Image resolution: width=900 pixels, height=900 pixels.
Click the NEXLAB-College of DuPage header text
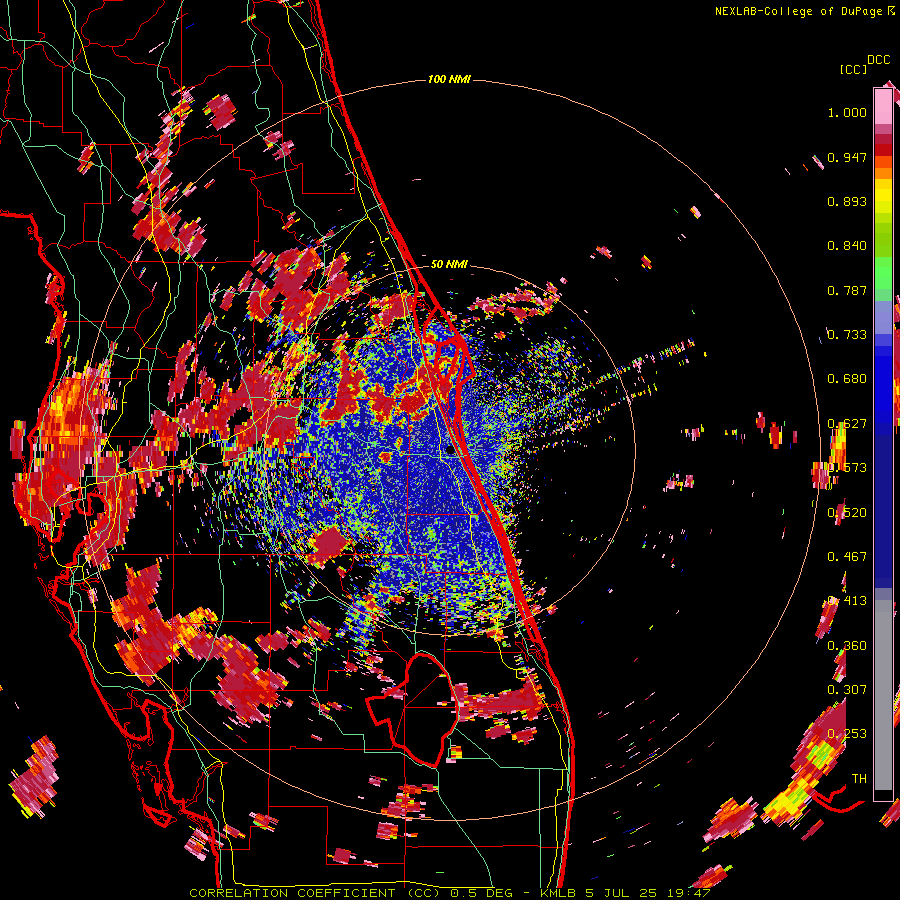[x=798, y=11]
